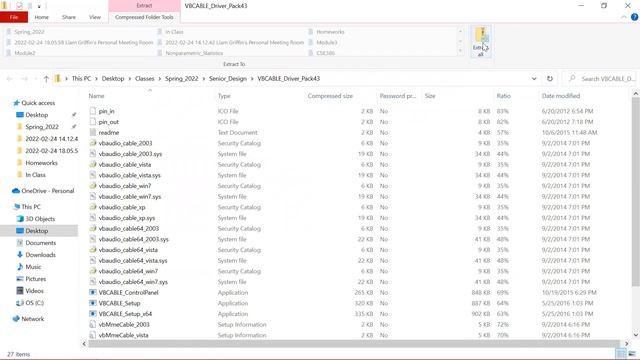Sort by Compressed size column header
Viewport: 640px width, 360px height.
(x=330, y=96)
